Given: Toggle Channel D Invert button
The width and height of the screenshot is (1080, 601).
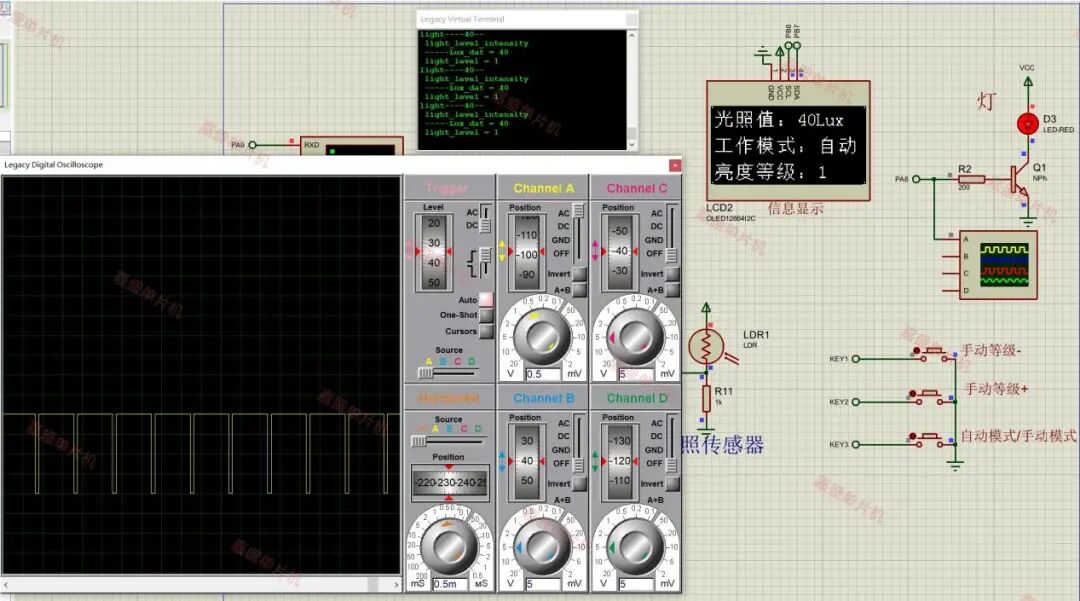Looking at the screenshot, I should click(673, 484).
